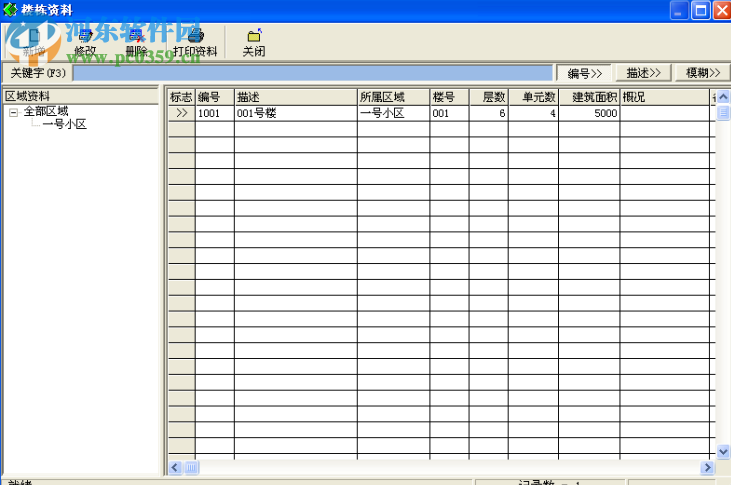Click the 描述>> search button
The height and width of the screenshot is (485, 731).
tap(644, 73)
